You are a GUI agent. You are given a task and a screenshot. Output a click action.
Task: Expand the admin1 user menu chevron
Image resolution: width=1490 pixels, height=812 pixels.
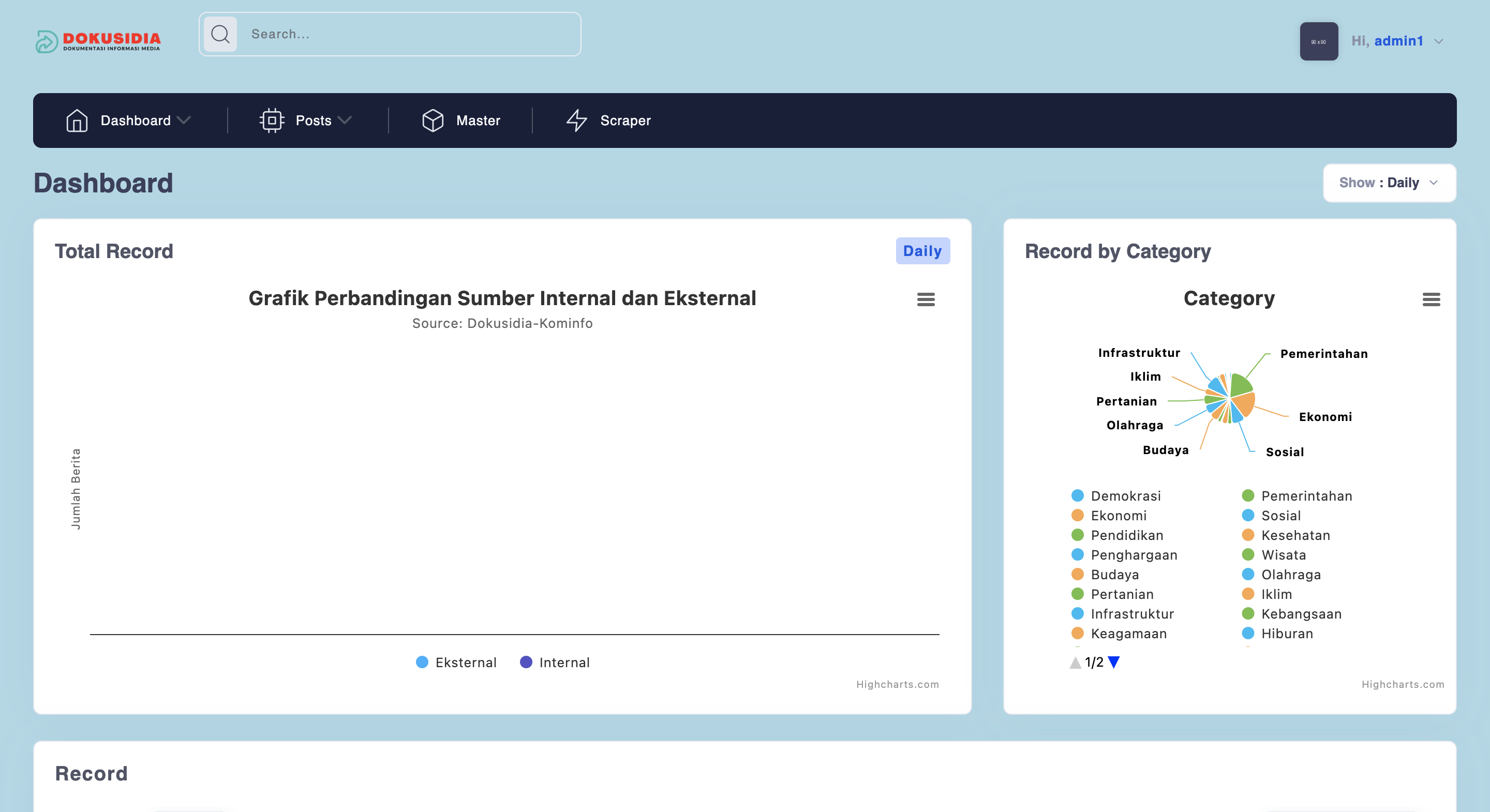point(1438,41)
